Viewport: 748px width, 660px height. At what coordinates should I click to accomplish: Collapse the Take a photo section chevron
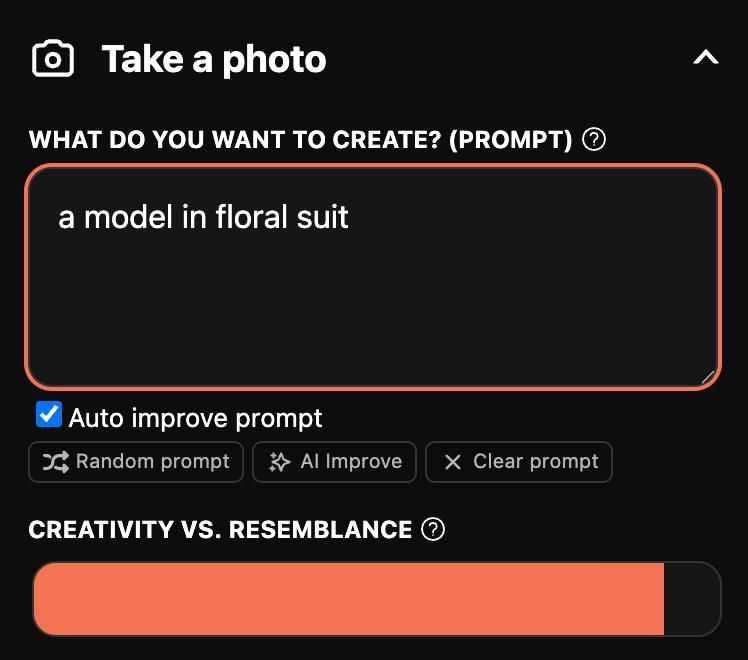705,59
